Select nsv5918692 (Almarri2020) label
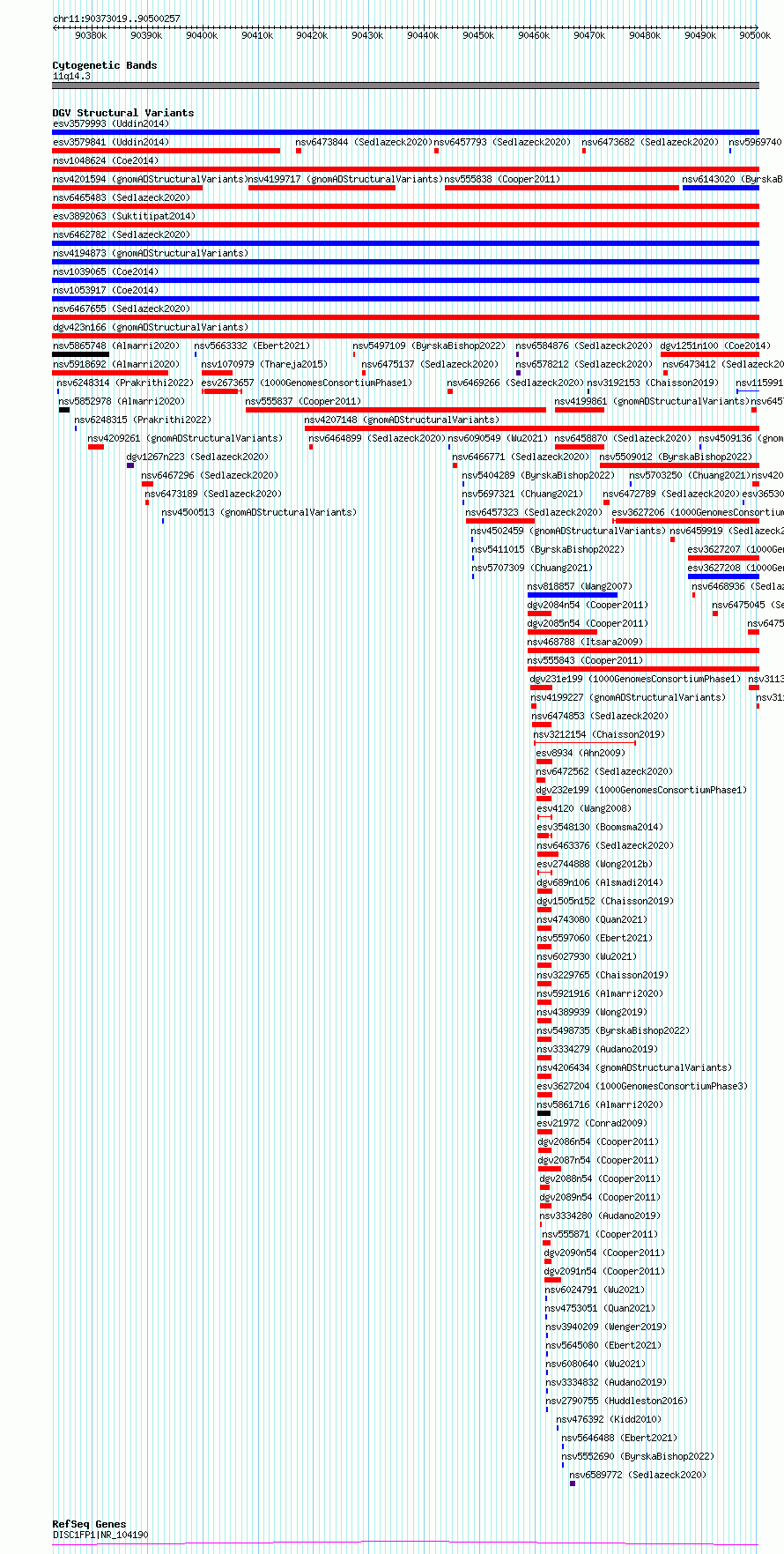784x1554 pixels. pos(115,364)
